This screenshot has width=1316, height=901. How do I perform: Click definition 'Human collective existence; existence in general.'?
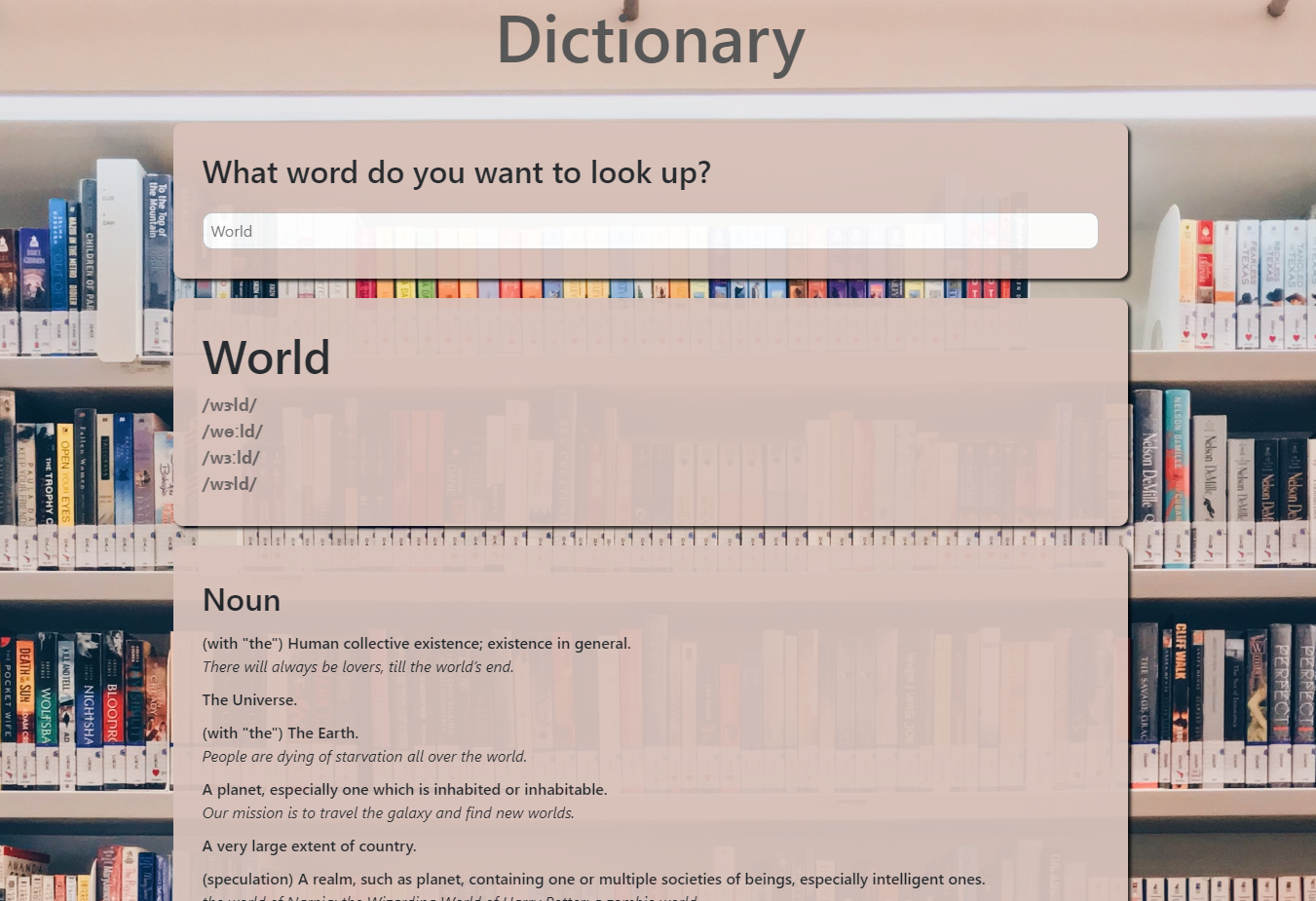coord(417,643)
